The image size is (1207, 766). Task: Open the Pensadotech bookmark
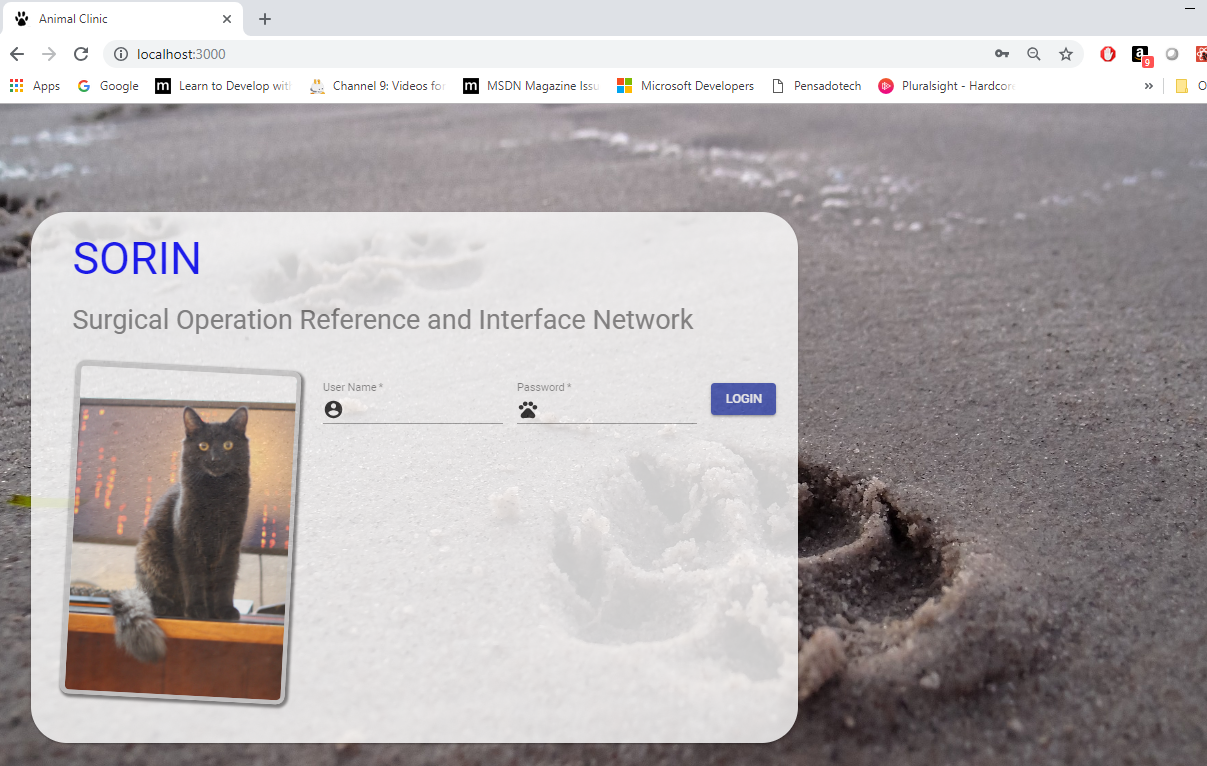coord(817,86)
